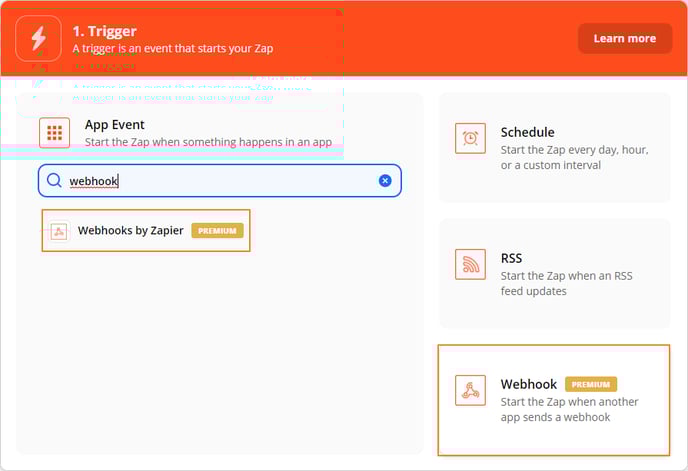
Task: Open the Webhook trigger card
Action: [x=554, y=400]
